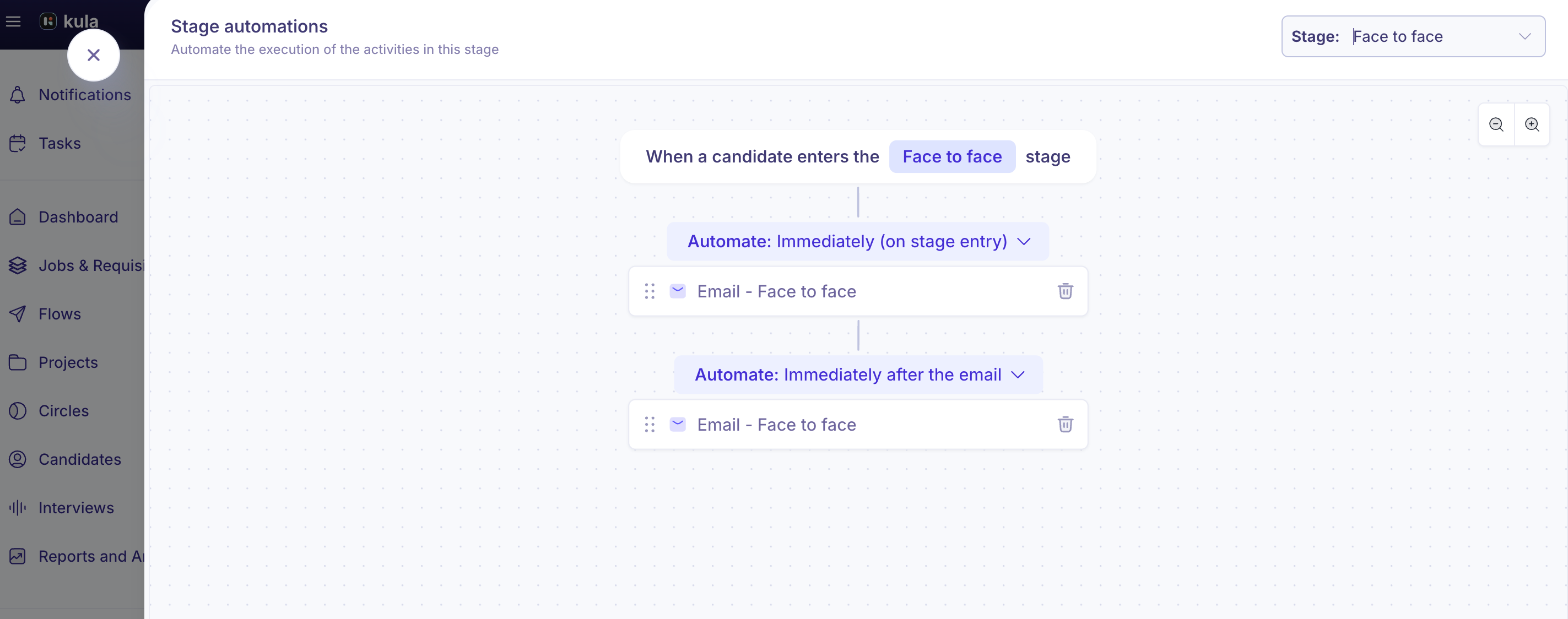Image resolution: width=1568 pixels, height=619 pixels.
Task: Click drag handle of second email step
Action: point(650,424)
